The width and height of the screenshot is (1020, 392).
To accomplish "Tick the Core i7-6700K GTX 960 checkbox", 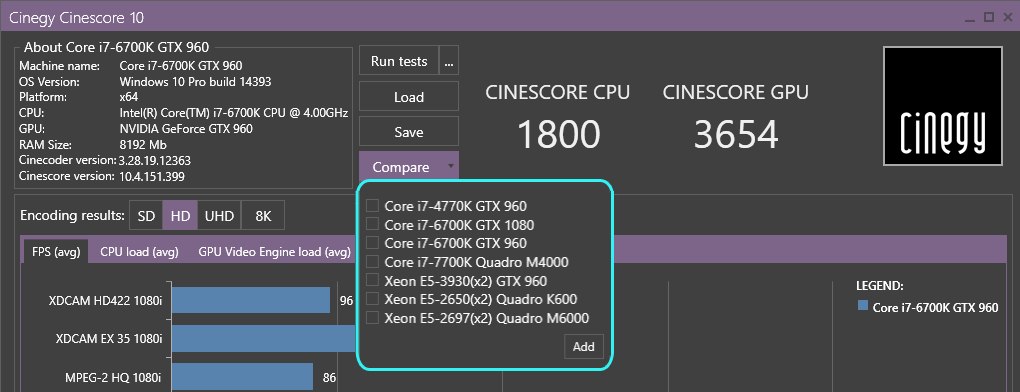I will (372, 243).
